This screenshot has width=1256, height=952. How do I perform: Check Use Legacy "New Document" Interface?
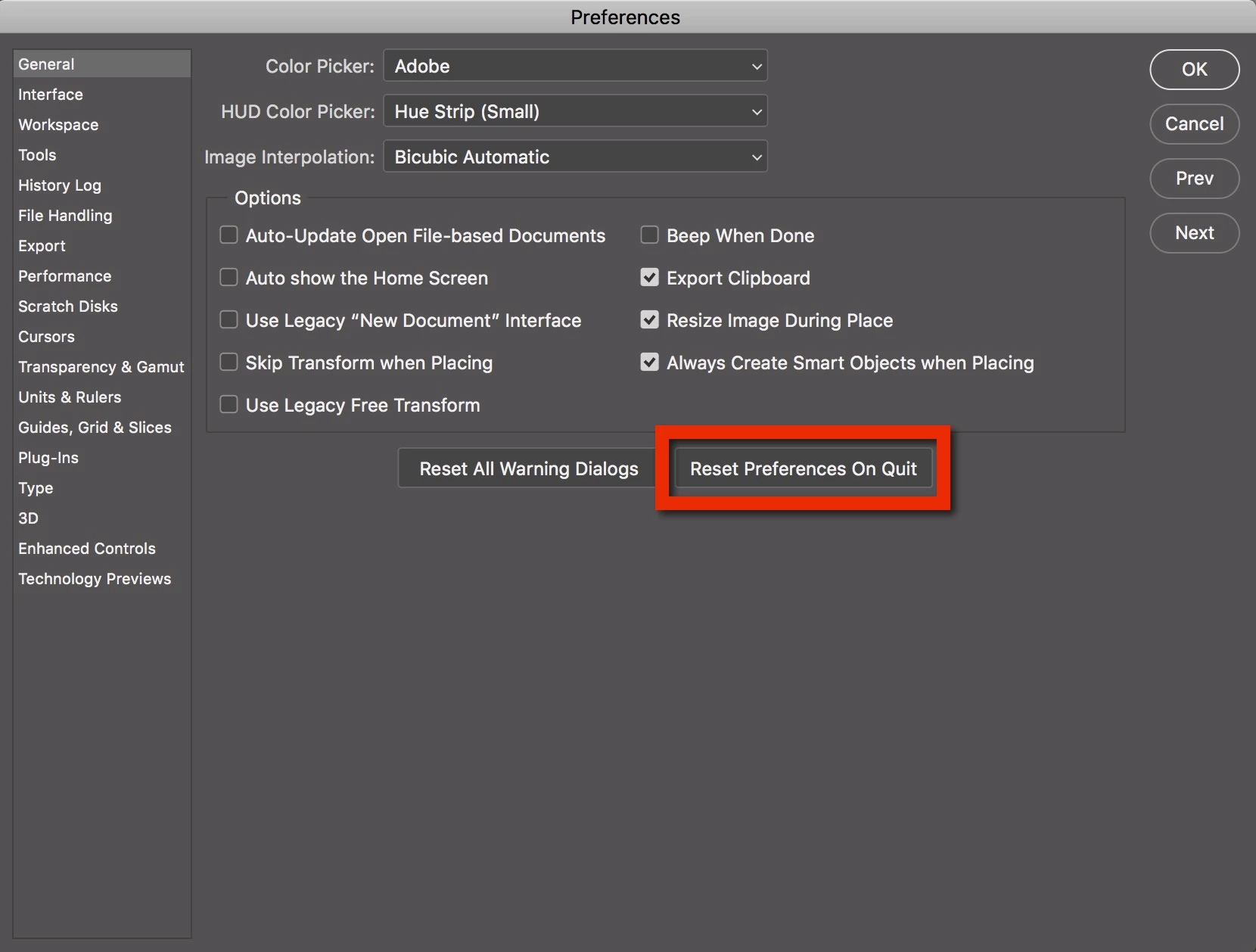[229, 320]
